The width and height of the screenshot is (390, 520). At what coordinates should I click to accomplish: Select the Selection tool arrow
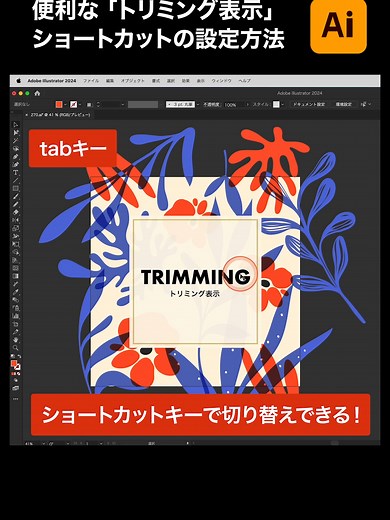[x=16, y=125]
